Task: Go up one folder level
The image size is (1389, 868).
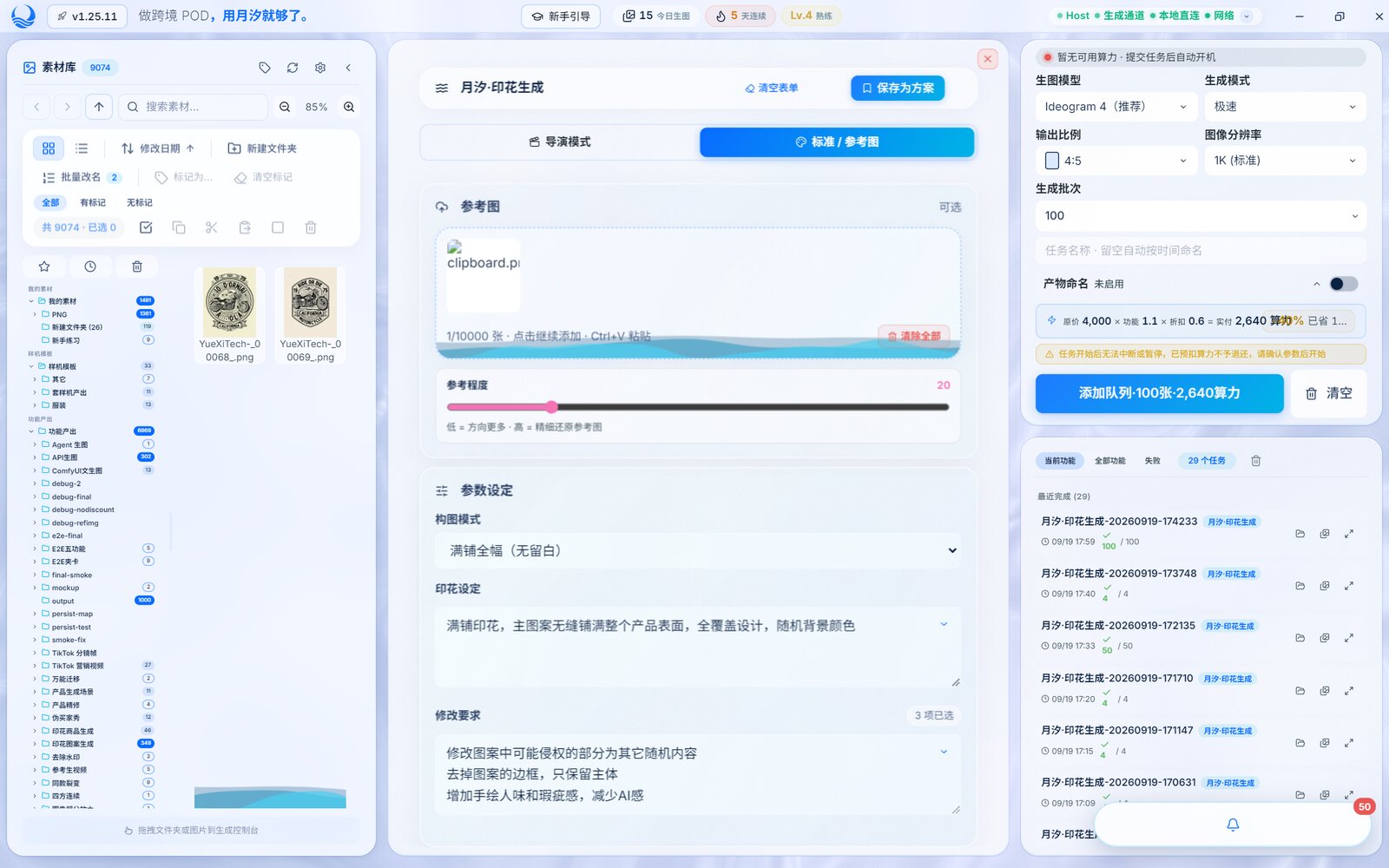Action: pyautogui.click(x=99, y=107)
